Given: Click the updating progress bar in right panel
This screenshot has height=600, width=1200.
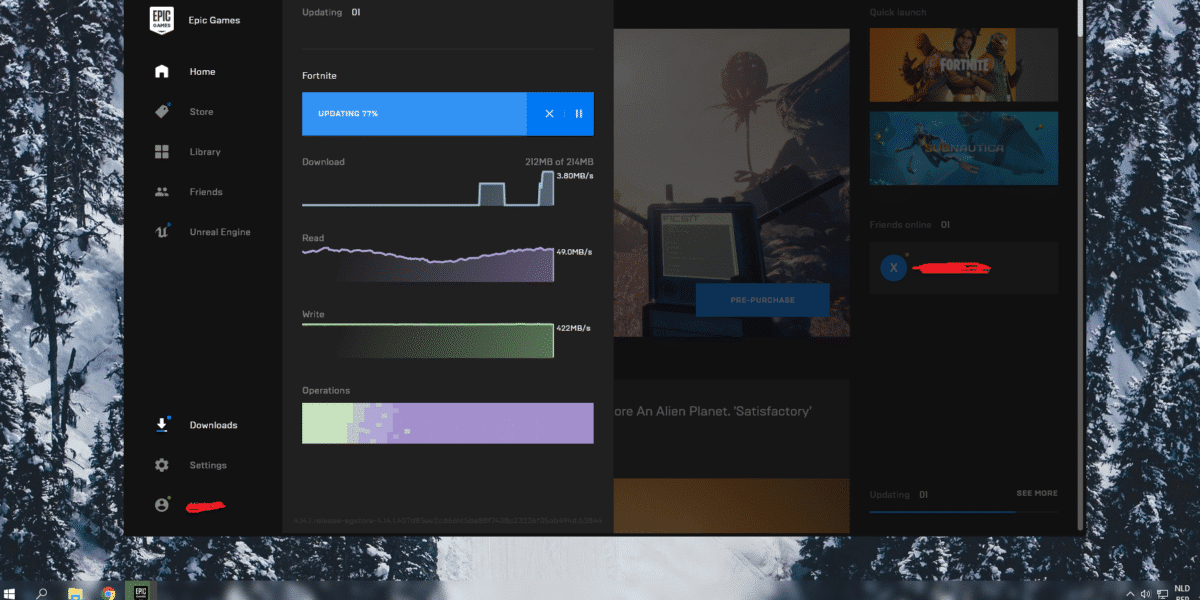Looking at the screenshot, I should 963,512.
